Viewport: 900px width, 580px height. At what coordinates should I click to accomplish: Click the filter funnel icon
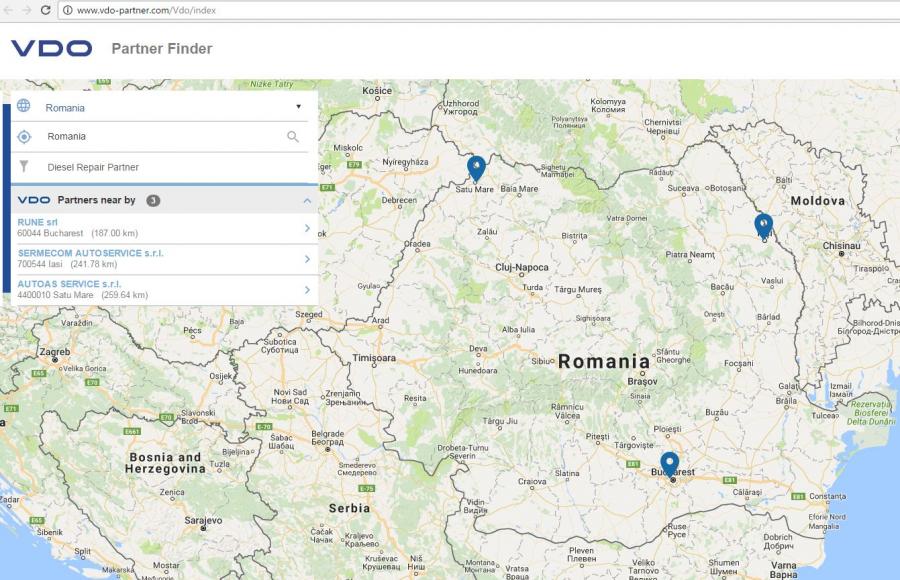tap(24, 167)
